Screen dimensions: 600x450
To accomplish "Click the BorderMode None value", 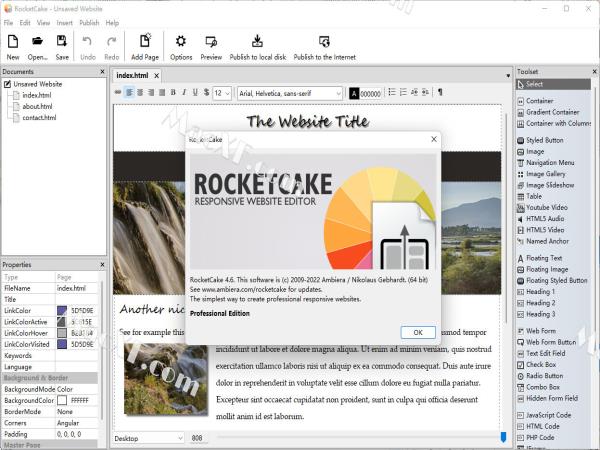I will pyautogui.click(x=77, y=411).
